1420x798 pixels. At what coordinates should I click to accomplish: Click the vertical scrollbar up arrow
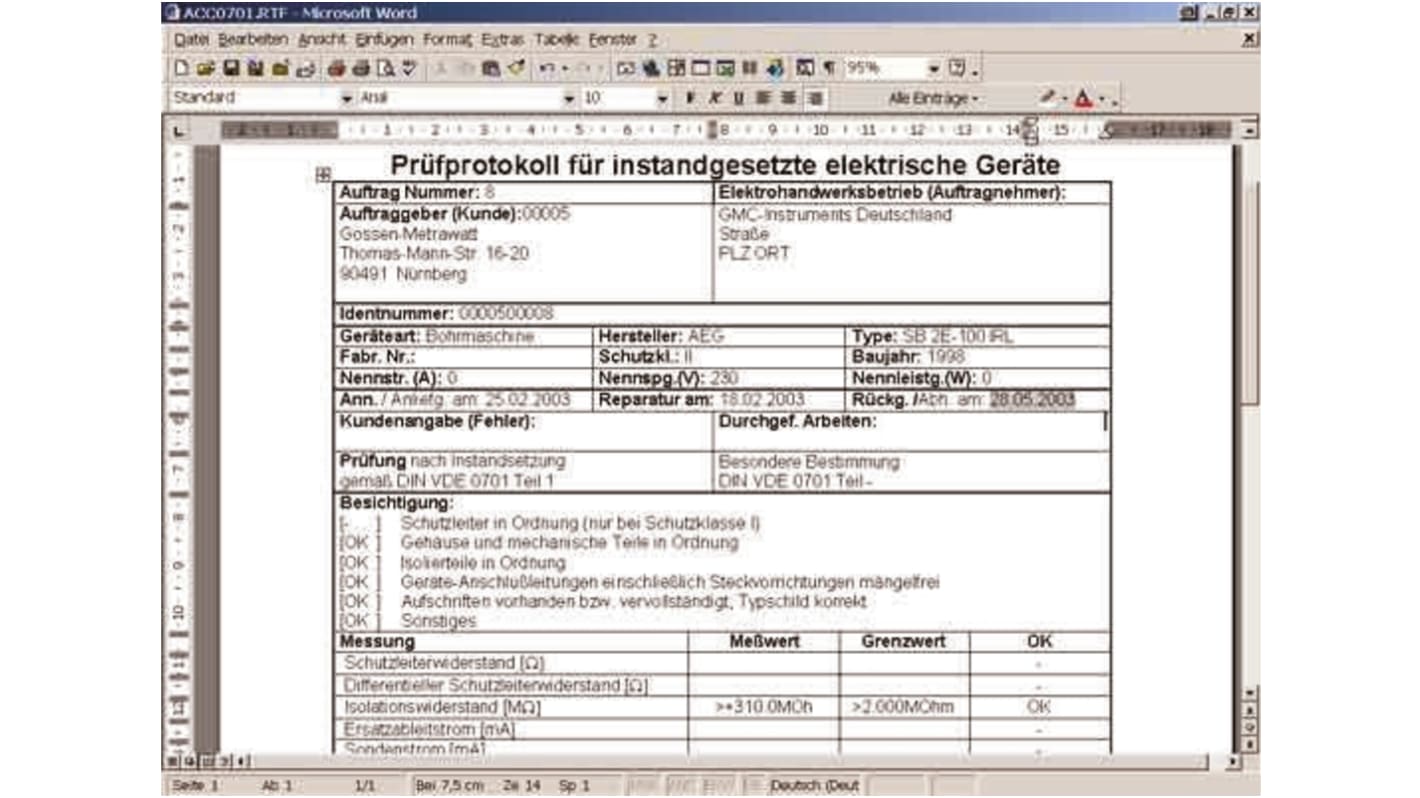pyautogui.click(x=1249, y=130)
